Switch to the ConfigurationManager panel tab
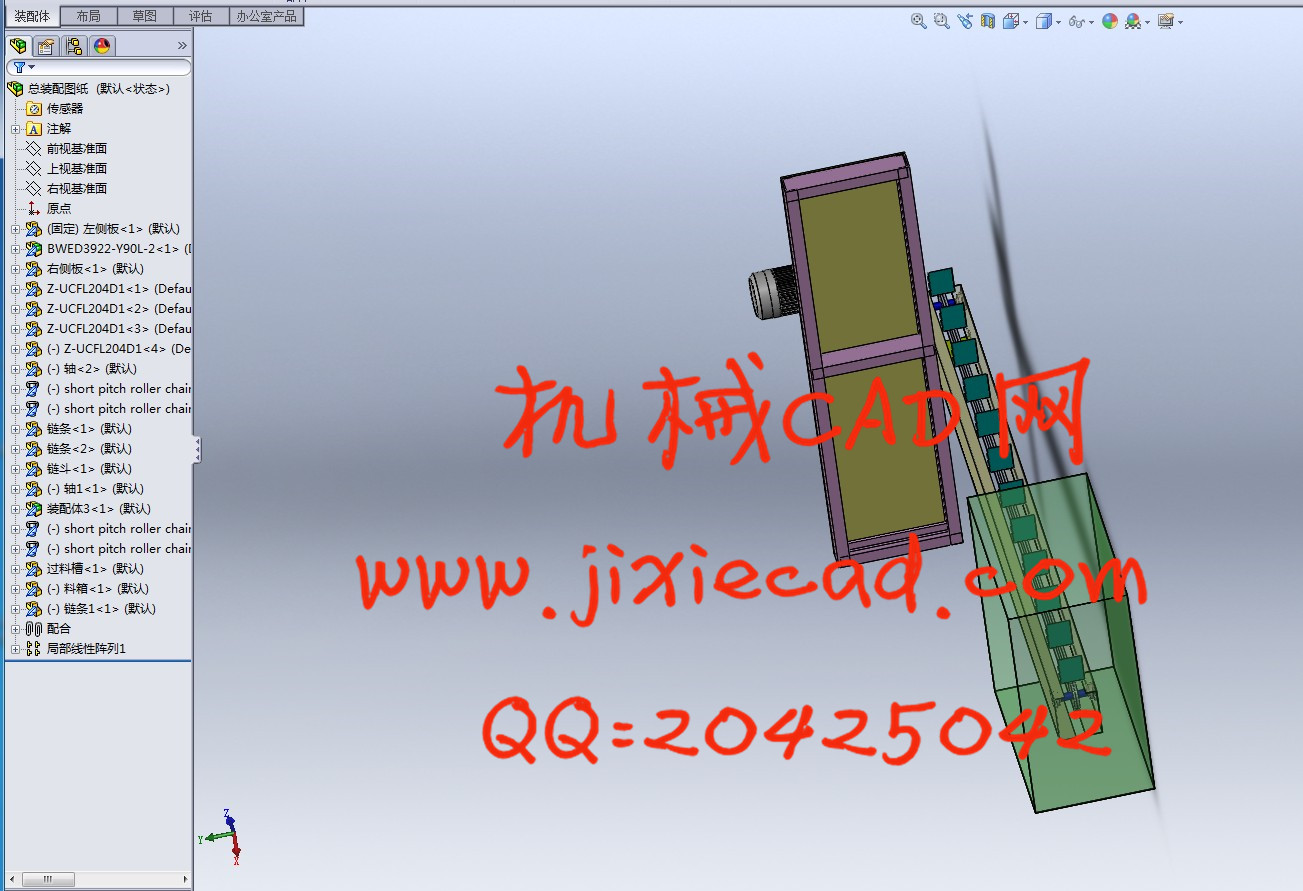This screenshot has width=1303, height=891. pos(74,46)
